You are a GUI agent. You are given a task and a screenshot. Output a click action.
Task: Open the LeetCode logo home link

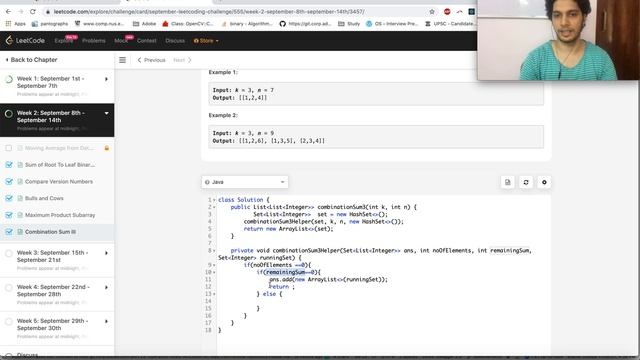click(x=25, y=40)
